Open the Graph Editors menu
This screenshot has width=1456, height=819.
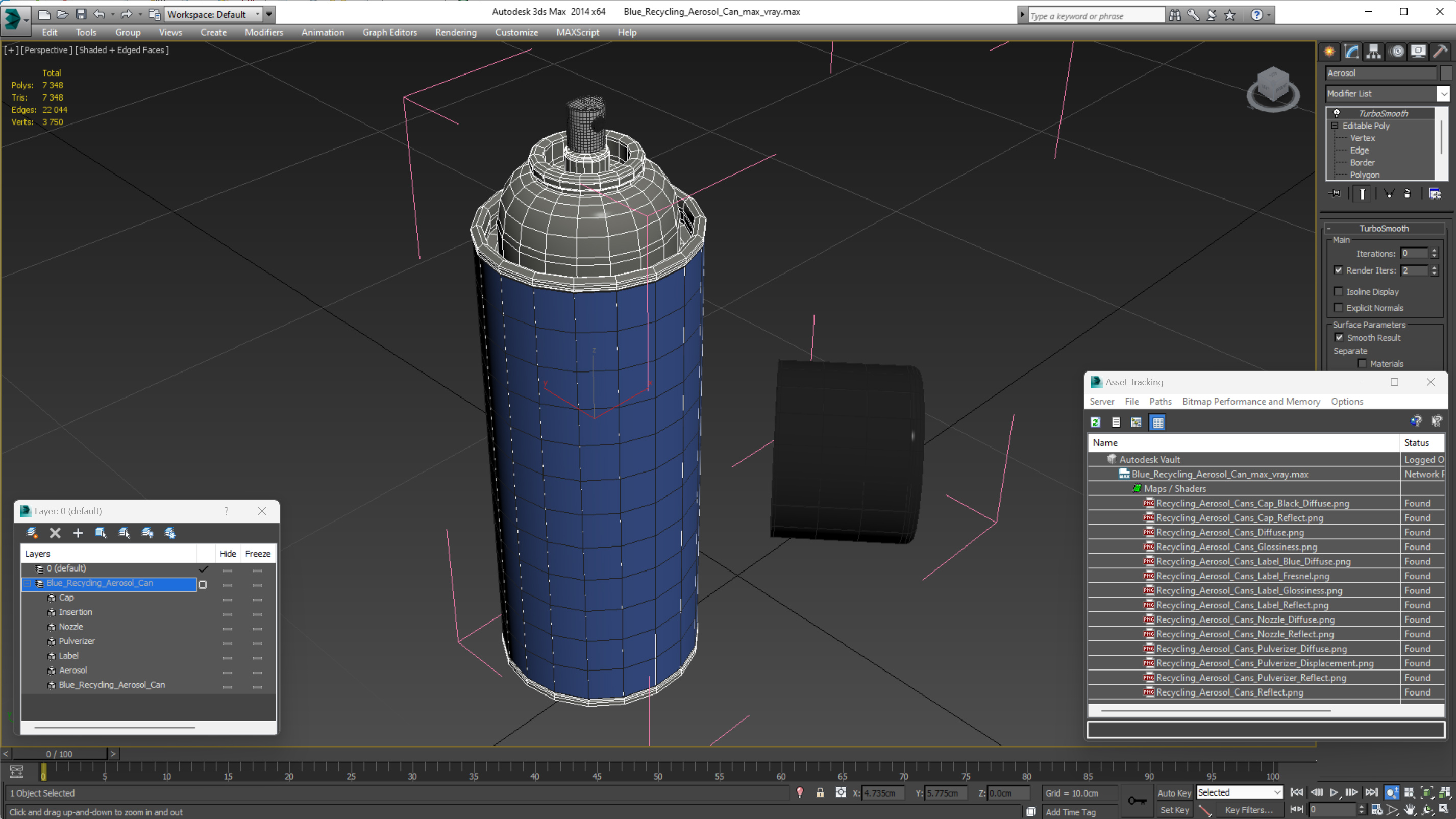coord(389,32)
